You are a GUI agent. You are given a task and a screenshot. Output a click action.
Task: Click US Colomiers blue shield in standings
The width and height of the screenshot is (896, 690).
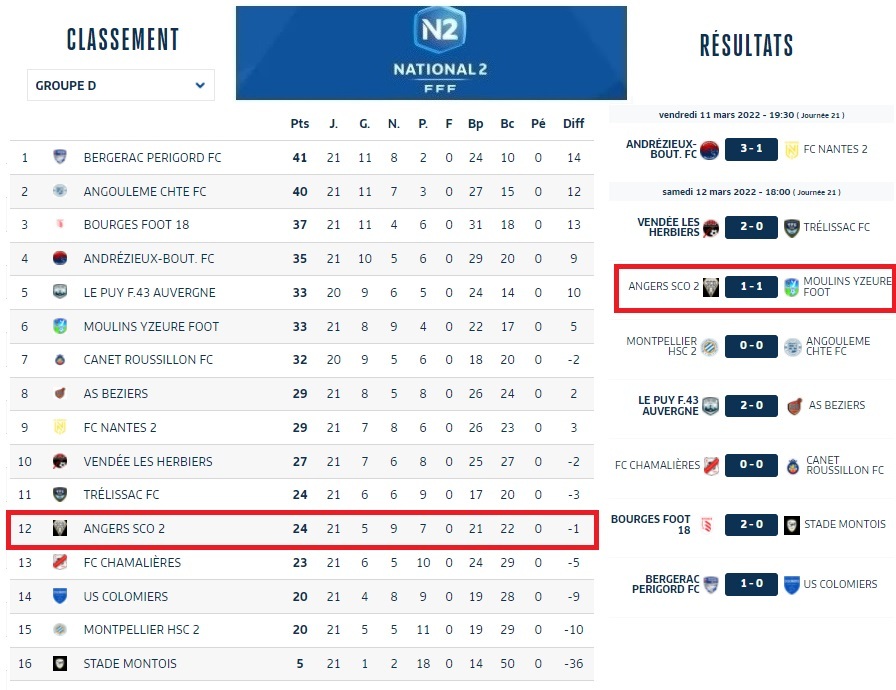coord(60,596)
